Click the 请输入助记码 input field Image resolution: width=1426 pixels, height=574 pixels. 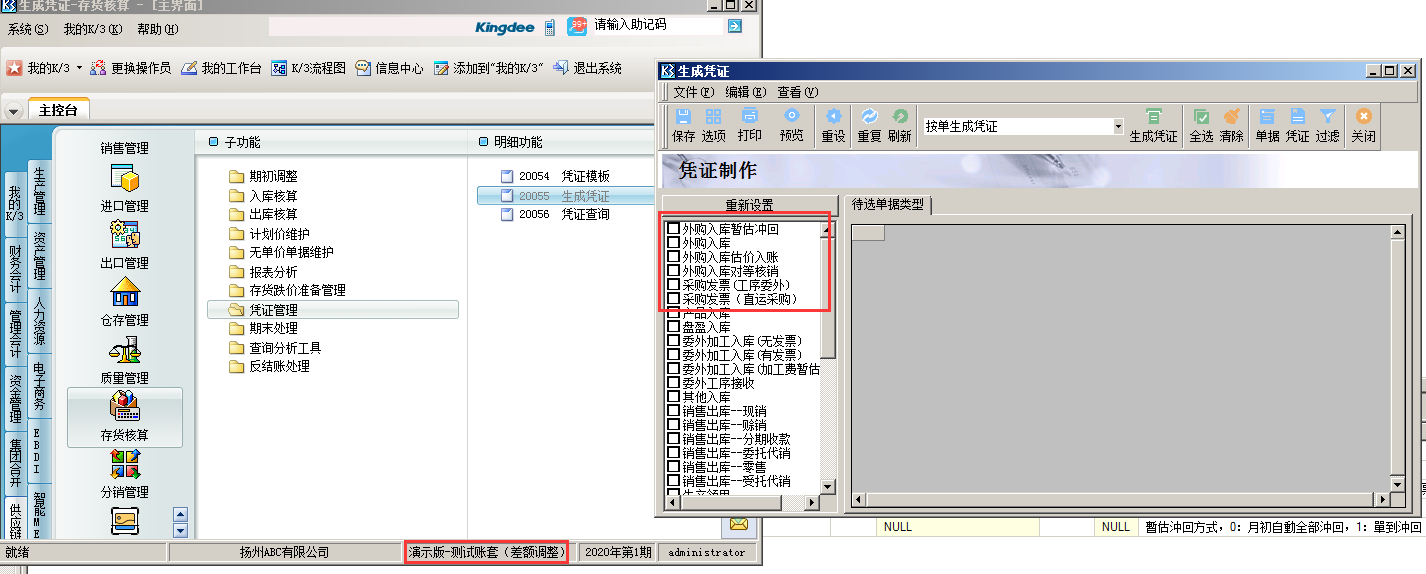(657, 25)
